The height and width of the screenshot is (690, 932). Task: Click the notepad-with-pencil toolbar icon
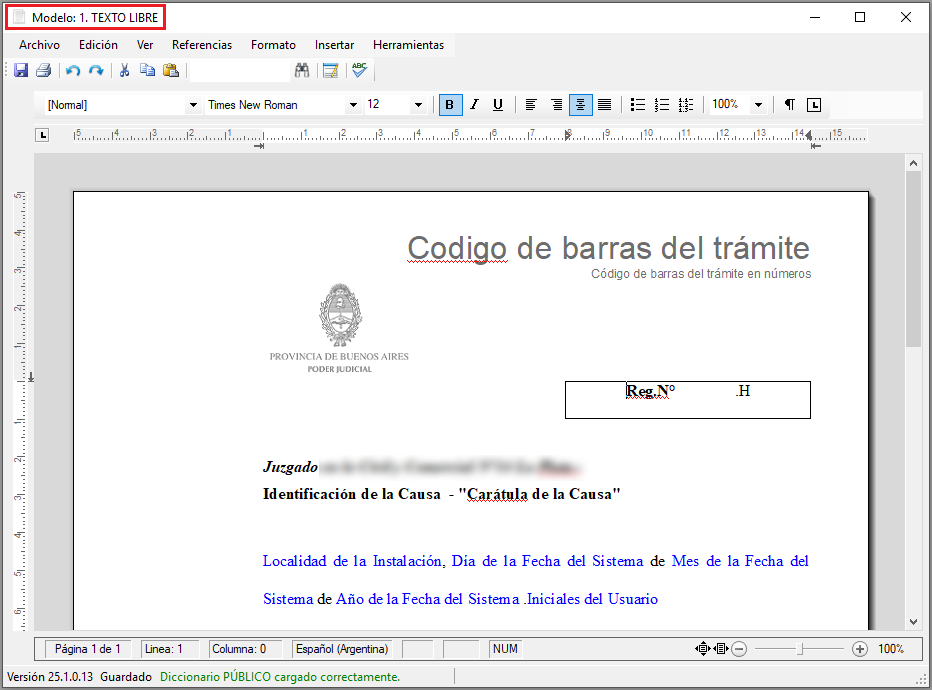point(330,71)
